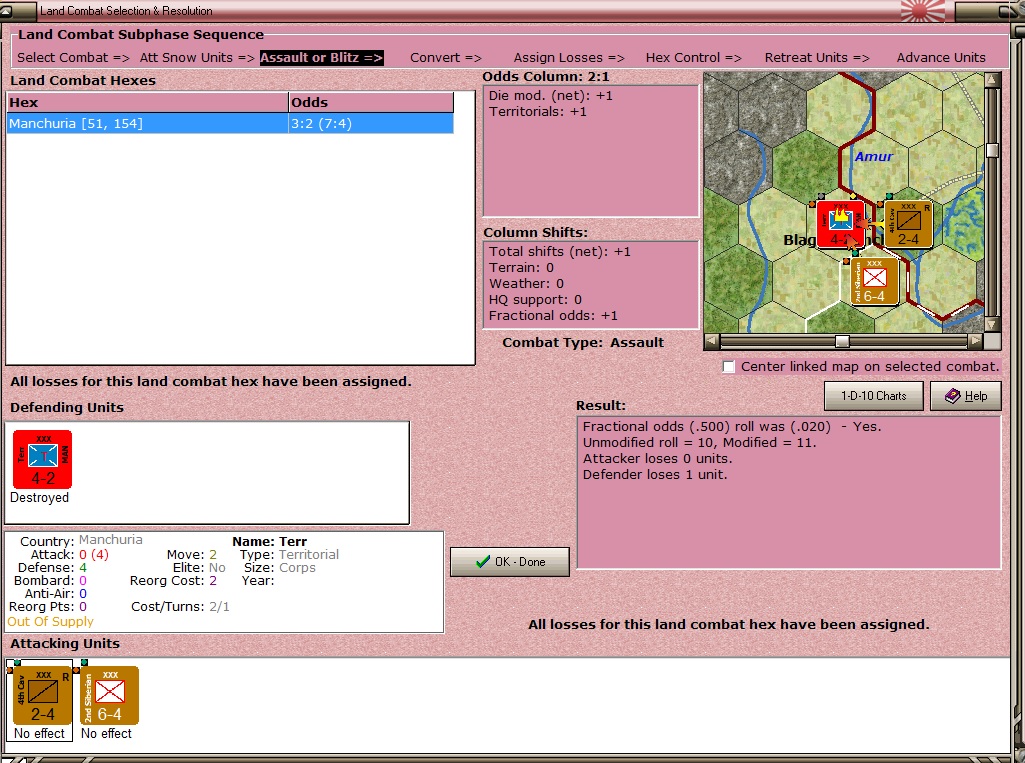Open the 1-D-10 Charts
The width and height of the screenshot is (1025, 763).
coord(874,396)
